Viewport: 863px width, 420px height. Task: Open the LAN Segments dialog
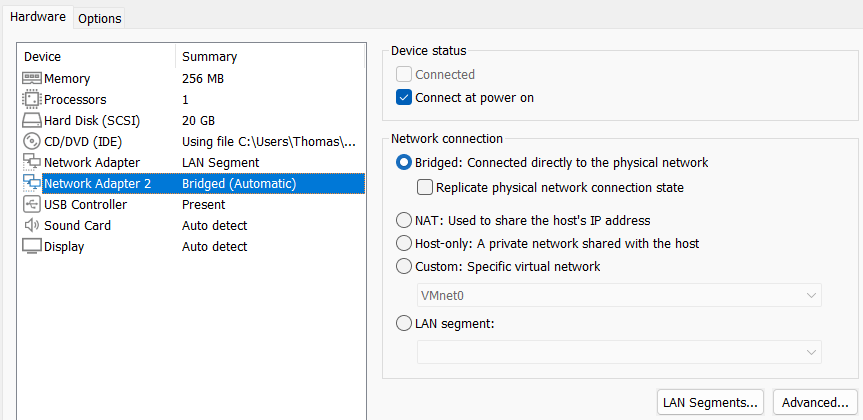pos(710,402)
